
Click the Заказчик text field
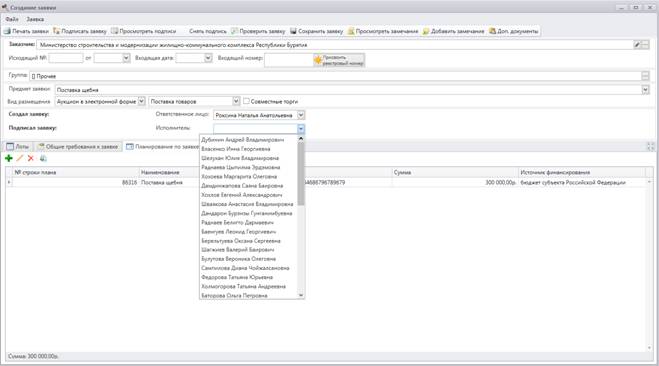[335, 45]
